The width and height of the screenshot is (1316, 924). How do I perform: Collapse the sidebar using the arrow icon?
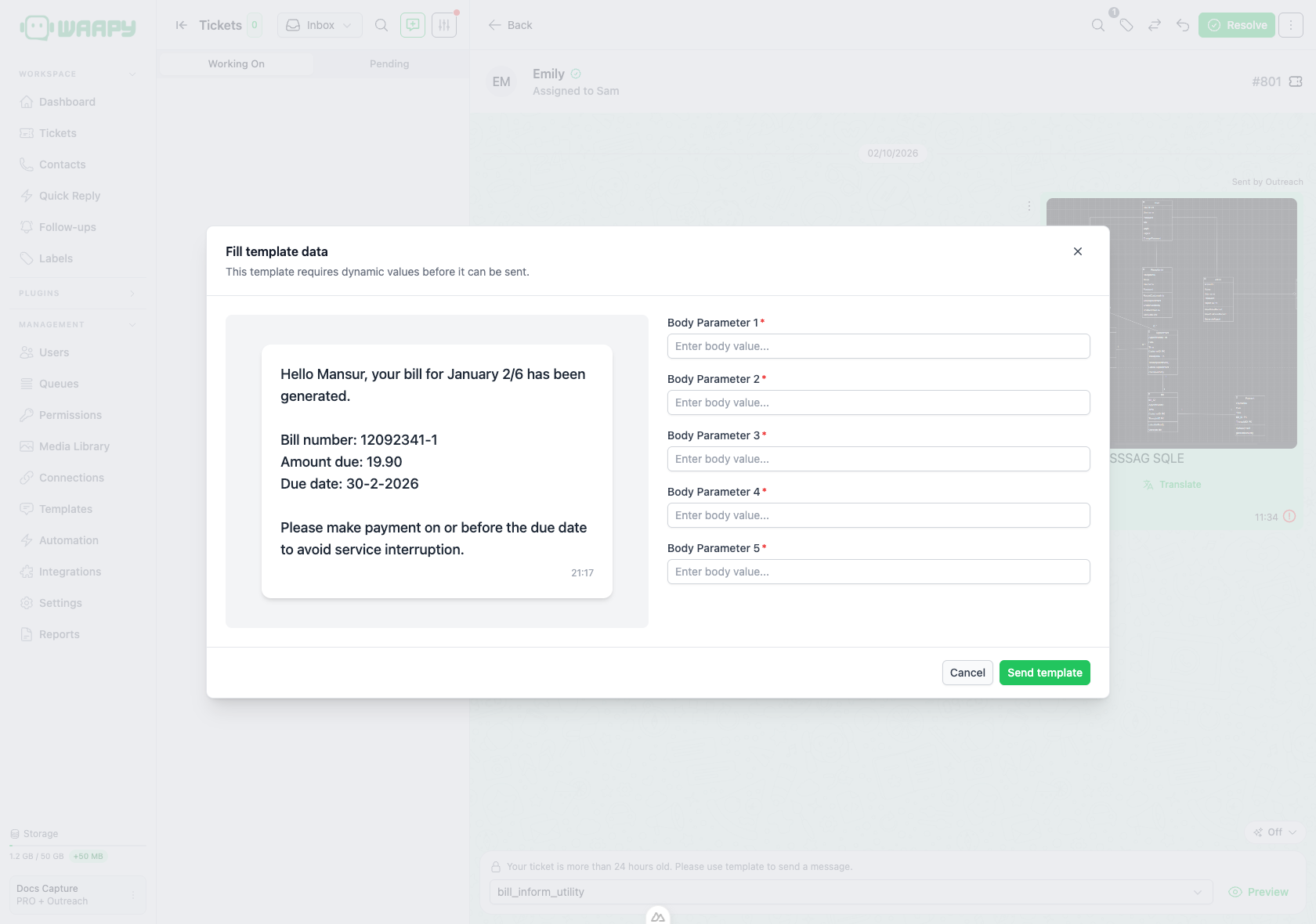click(181, 25)
